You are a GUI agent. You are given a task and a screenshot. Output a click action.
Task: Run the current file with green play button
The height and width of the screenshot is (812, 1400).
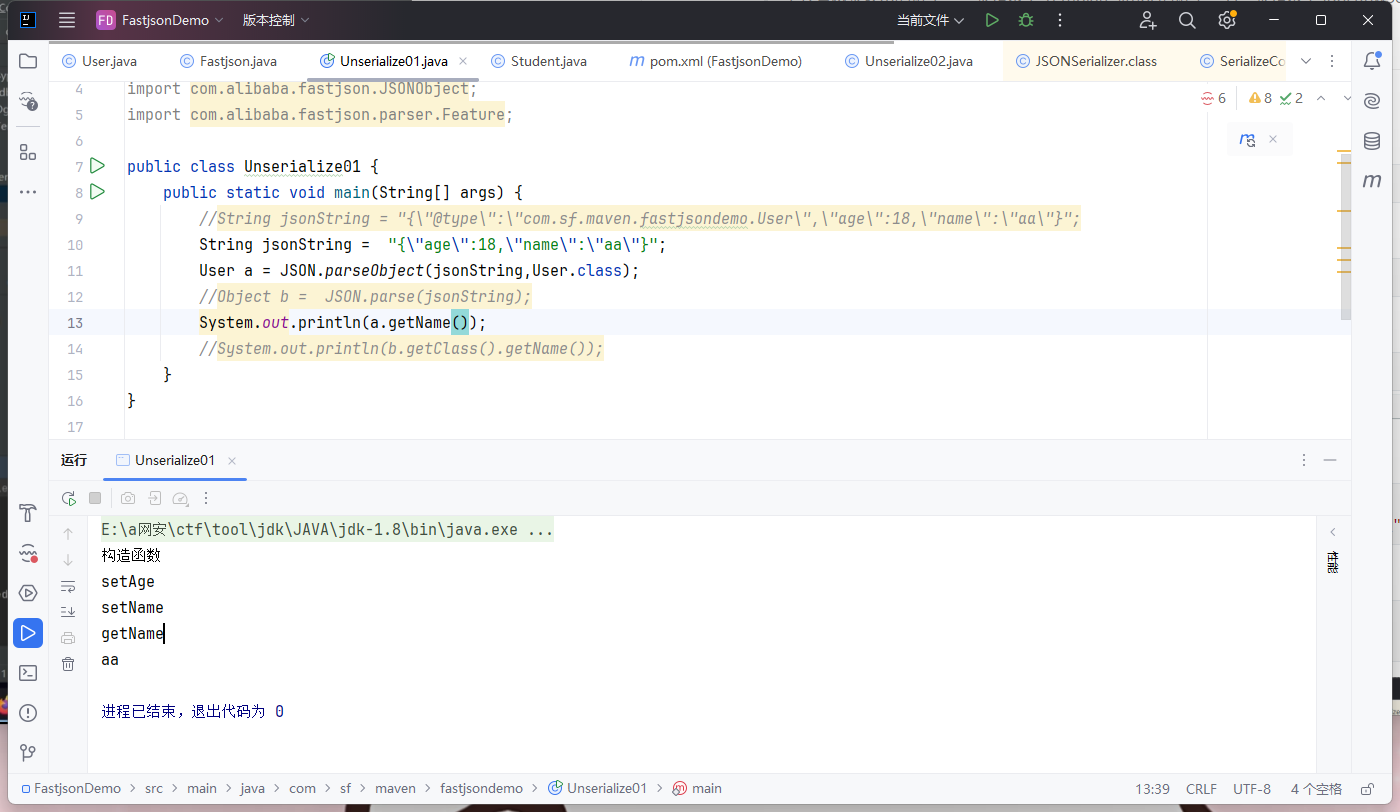click(x=991, y=20)
